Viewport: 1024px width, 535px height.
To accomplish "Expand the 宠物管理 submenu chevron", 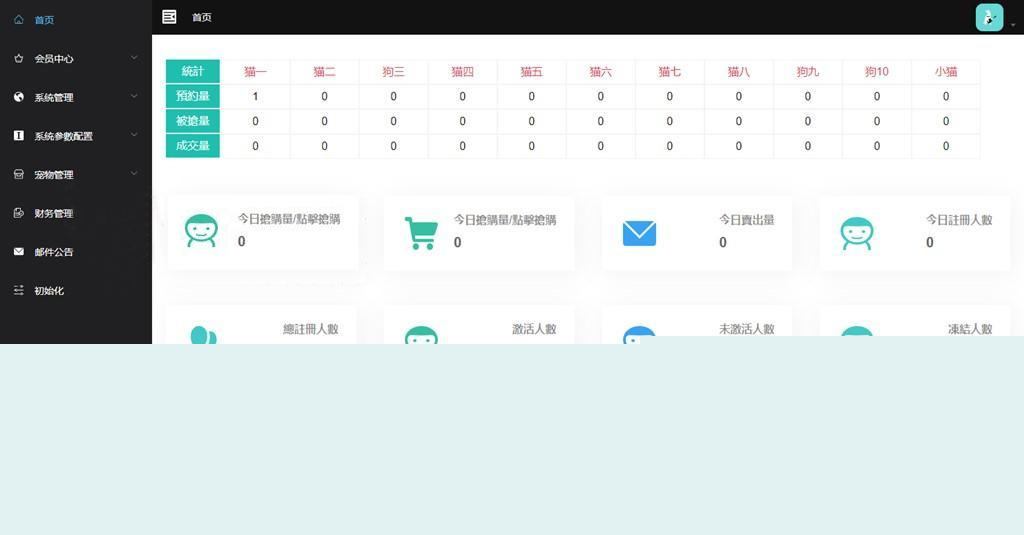I will pos(134,174).
